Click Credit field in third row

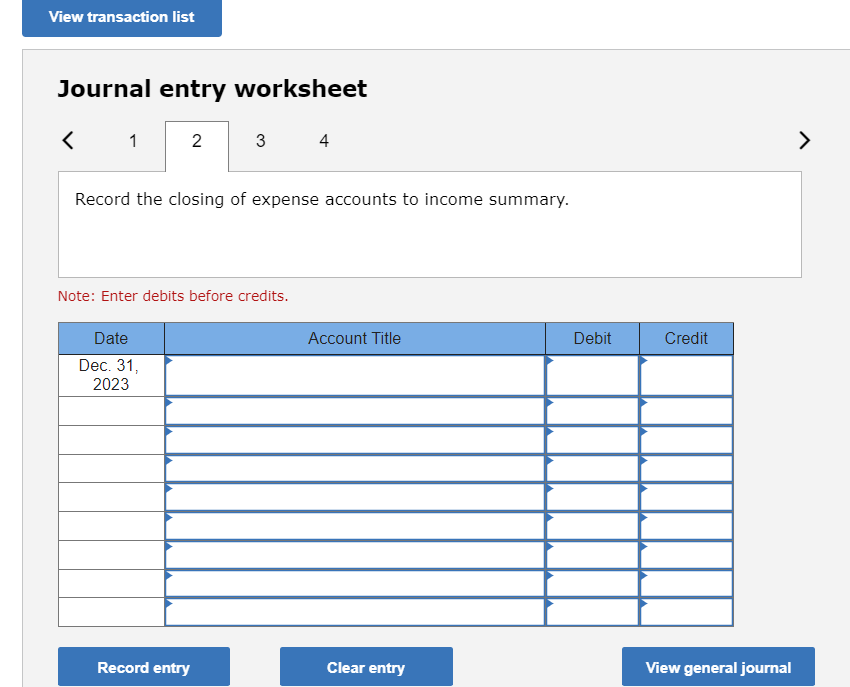tap(686, 440)
